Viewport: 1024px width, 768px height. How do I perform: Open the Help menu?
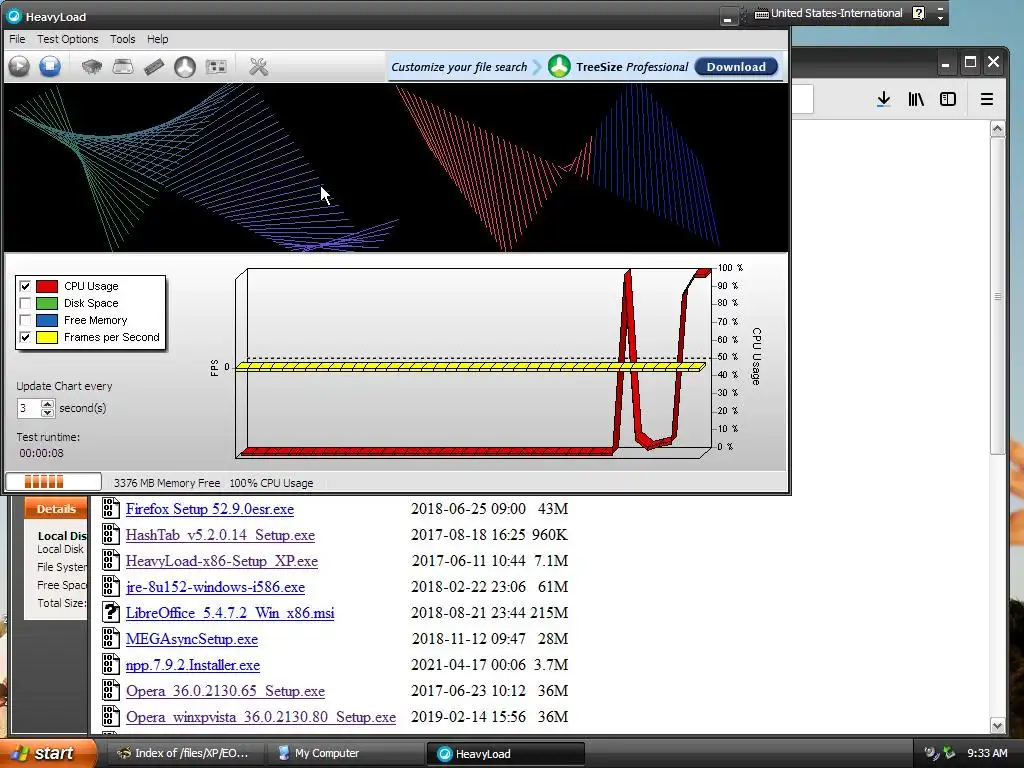tap(157, 39)
